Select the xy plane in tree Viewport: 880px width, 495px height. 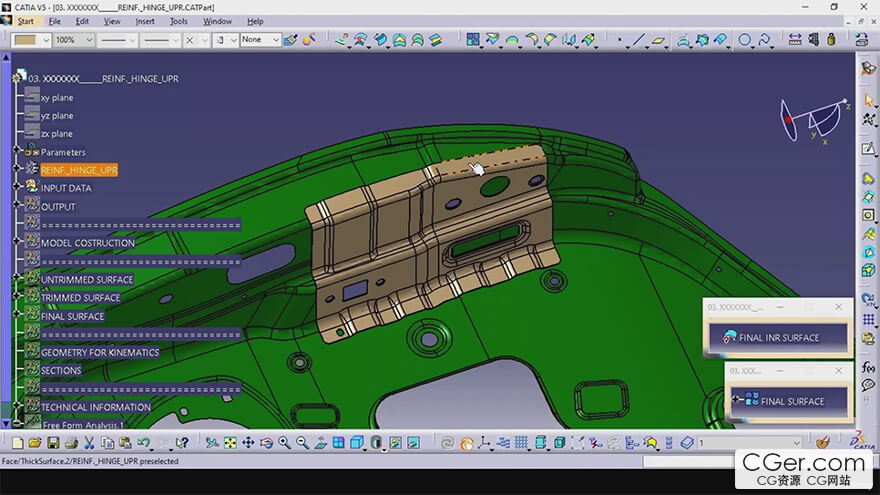[x=56, y=98]
